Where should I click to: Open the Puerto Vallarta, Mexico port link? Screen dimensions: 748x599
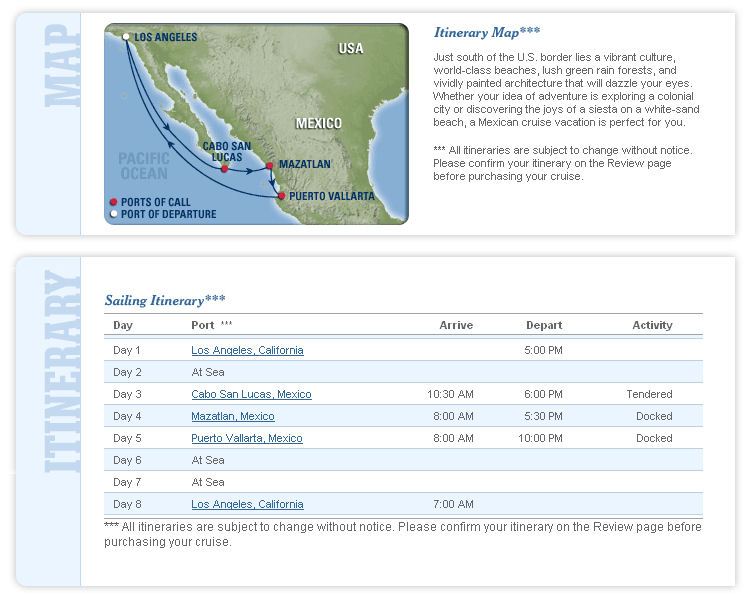click(x=247, y=439)
